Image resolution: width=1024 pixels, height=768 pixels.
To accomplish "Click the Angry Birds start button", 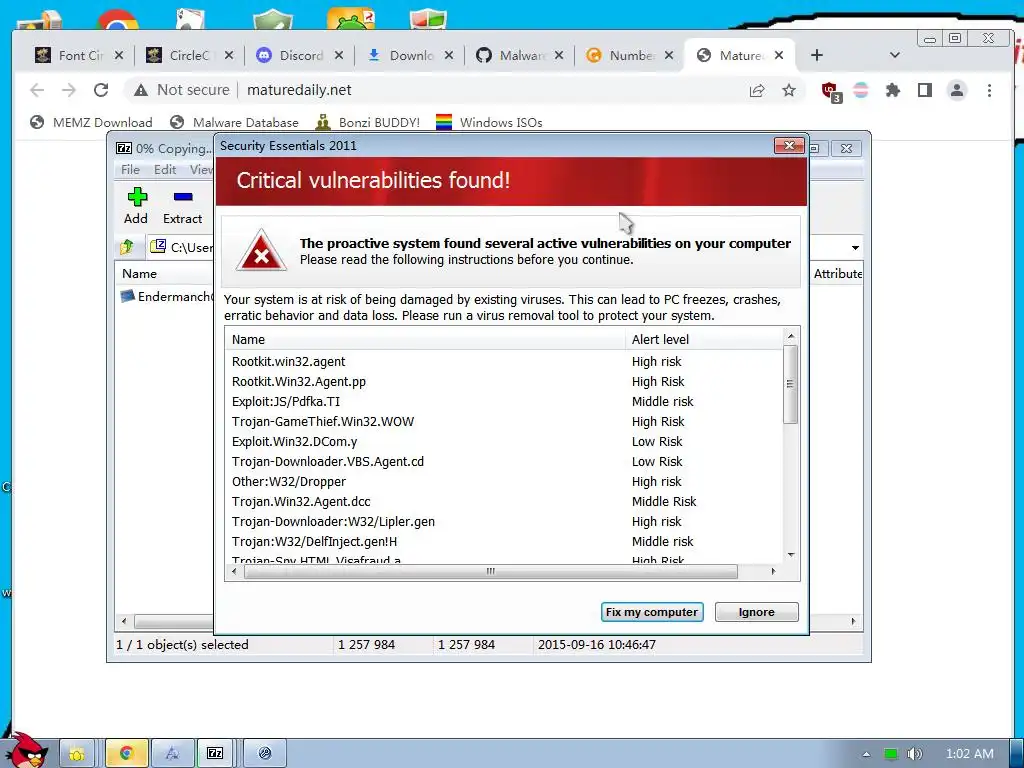I will click(x=27, y=750).
